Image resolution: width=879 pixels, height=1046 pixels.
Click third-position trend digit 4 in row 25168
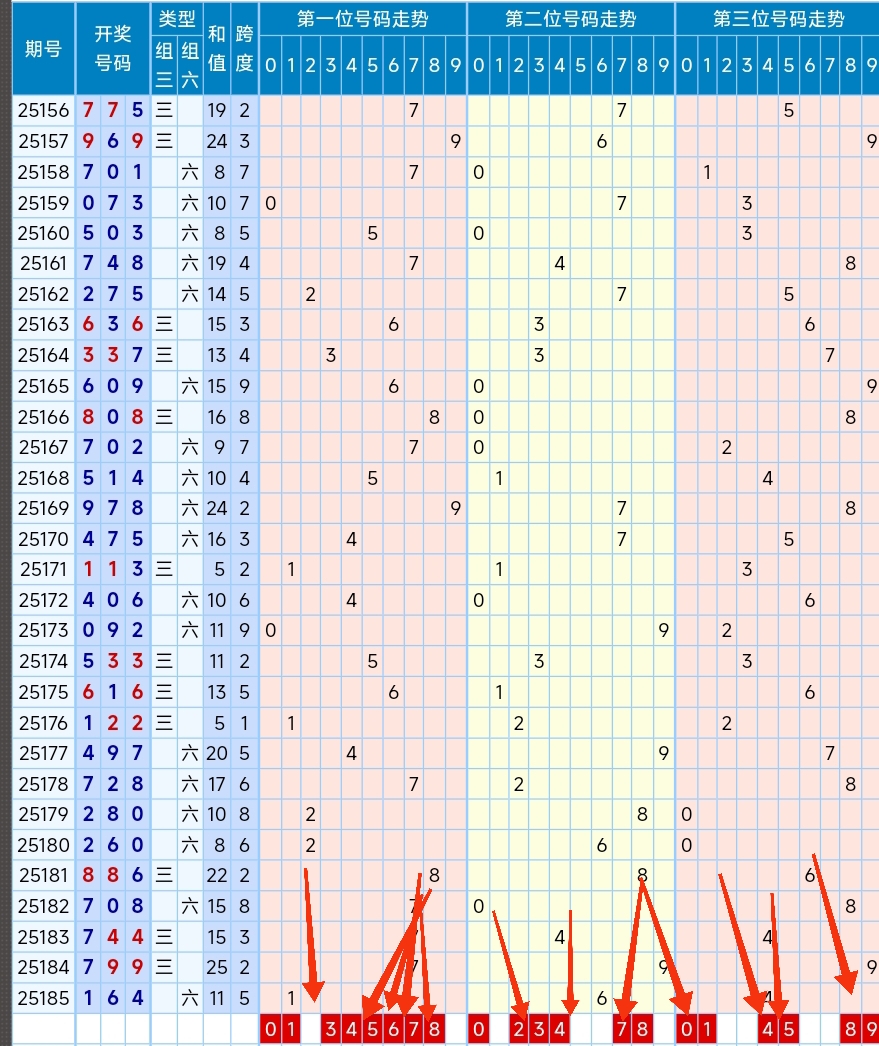coord(768,478)
